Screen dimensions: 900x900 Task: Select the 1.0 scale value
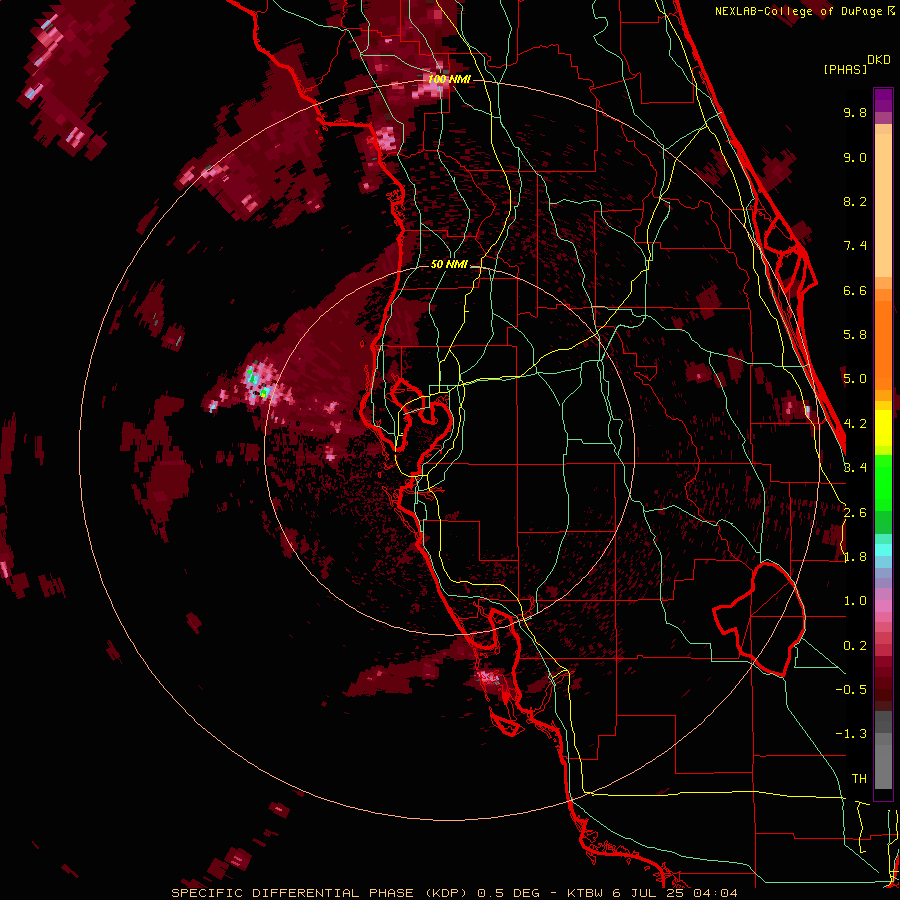(855, 601)
